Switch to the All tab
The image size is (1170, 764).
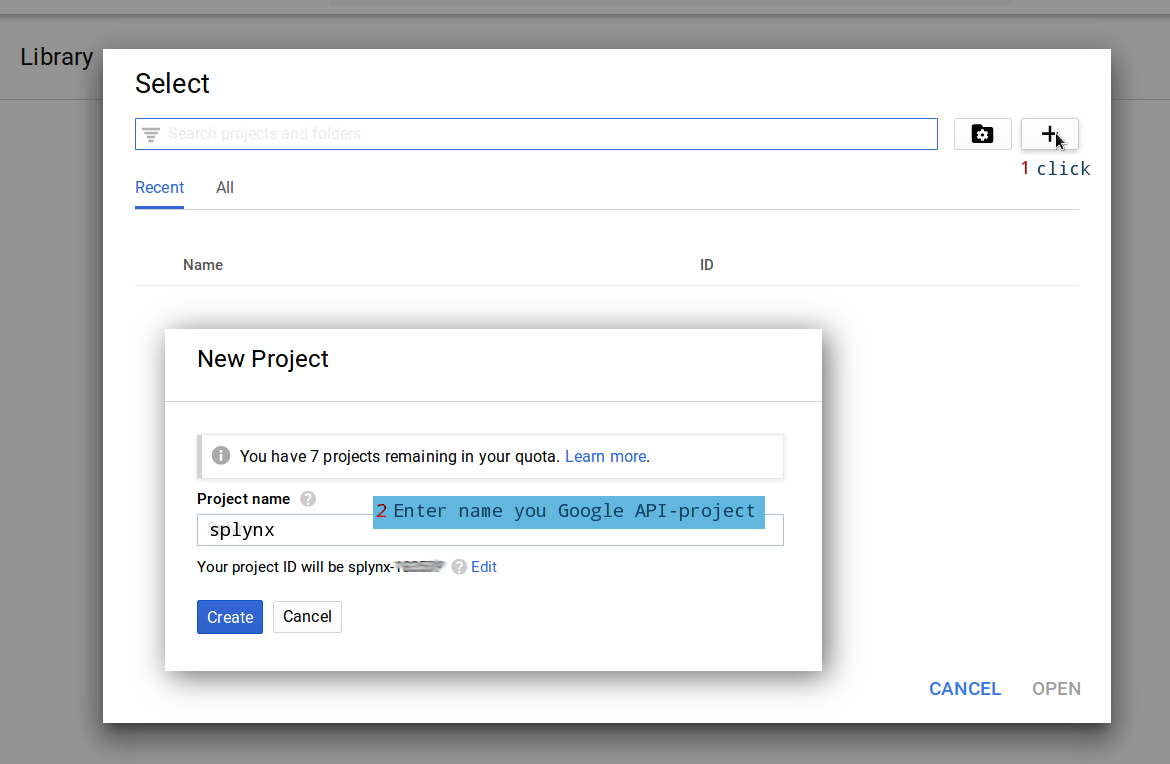pos(225,188)
